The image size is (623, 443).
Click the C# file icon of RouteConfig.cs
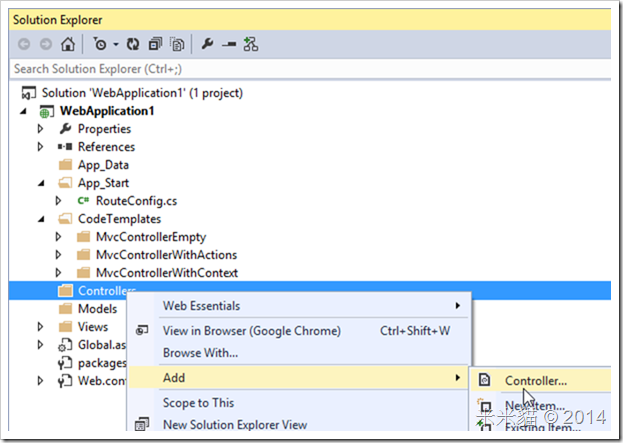click(83, 201)
